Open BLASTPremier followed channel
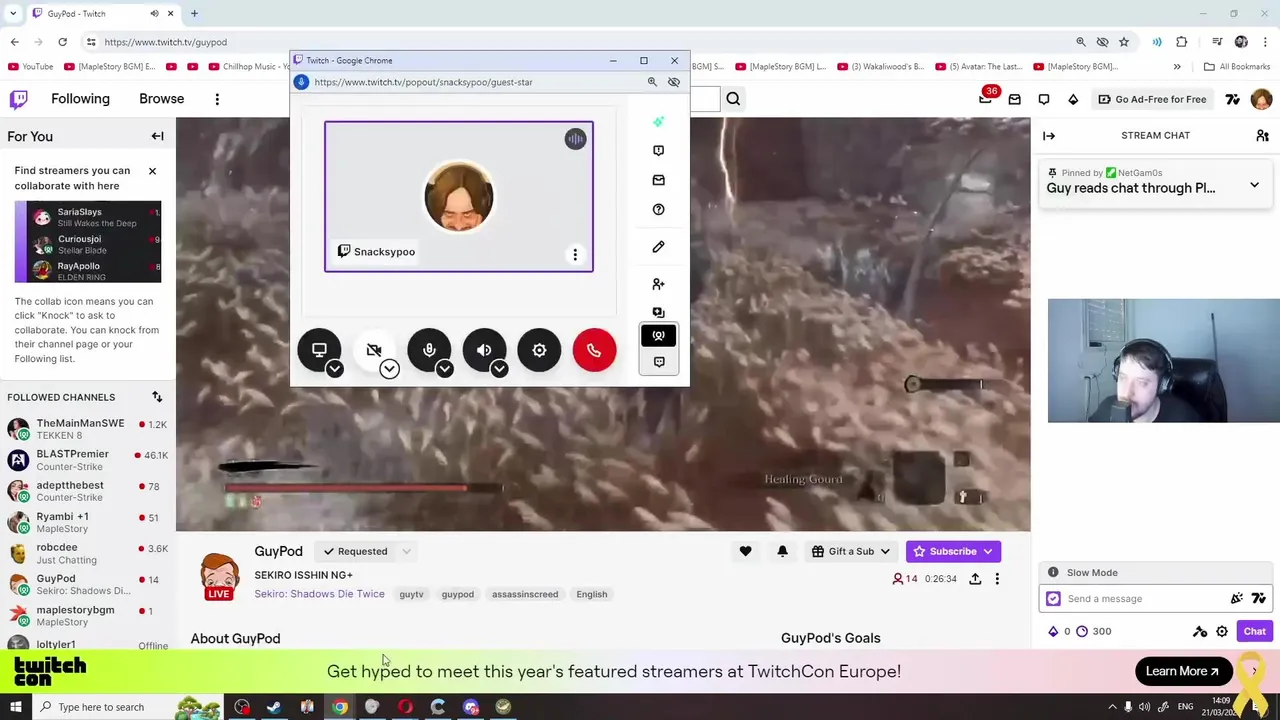This screenshot has width=1280, height=720. [x=87, y=460]
